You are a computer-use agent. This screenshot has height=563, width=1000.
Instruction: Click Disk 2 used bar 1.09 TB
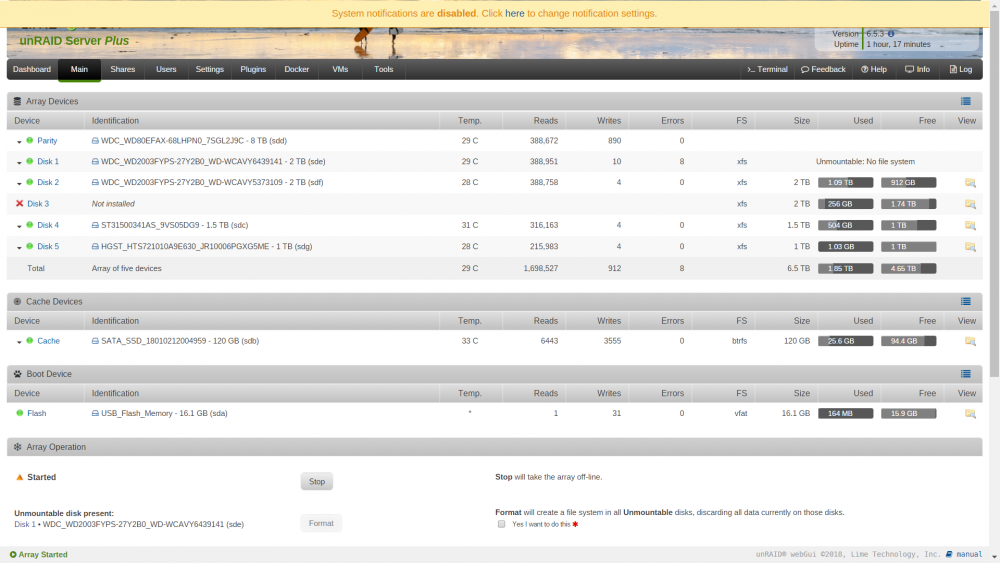846,183
